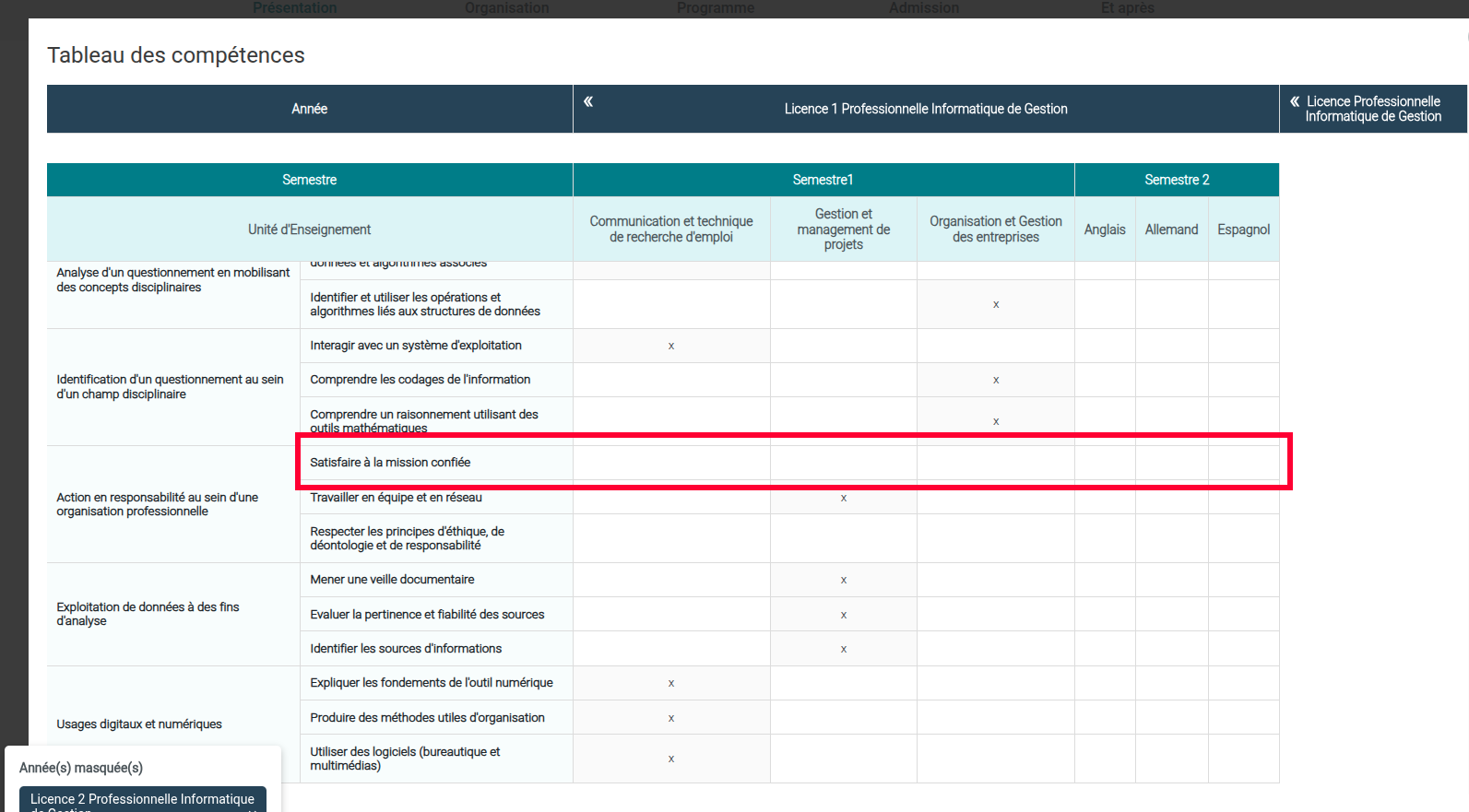The width and height of the screenshot is (1469, 812).
Task: Click the Travailler en équipe et en réseau row
Action: 396,498
